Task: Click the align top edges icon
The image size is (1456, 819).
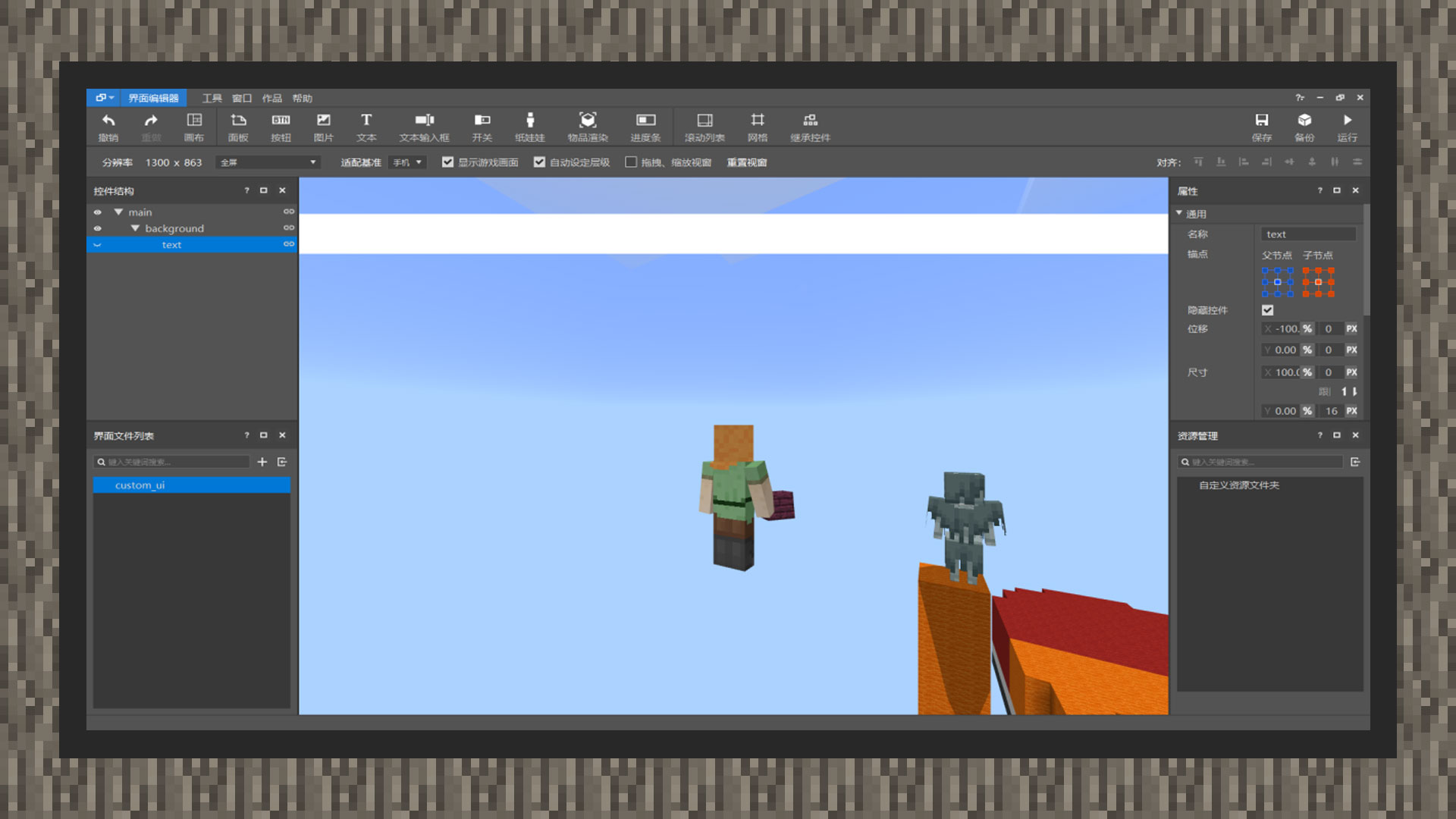Action: (x=1198, y=162)
